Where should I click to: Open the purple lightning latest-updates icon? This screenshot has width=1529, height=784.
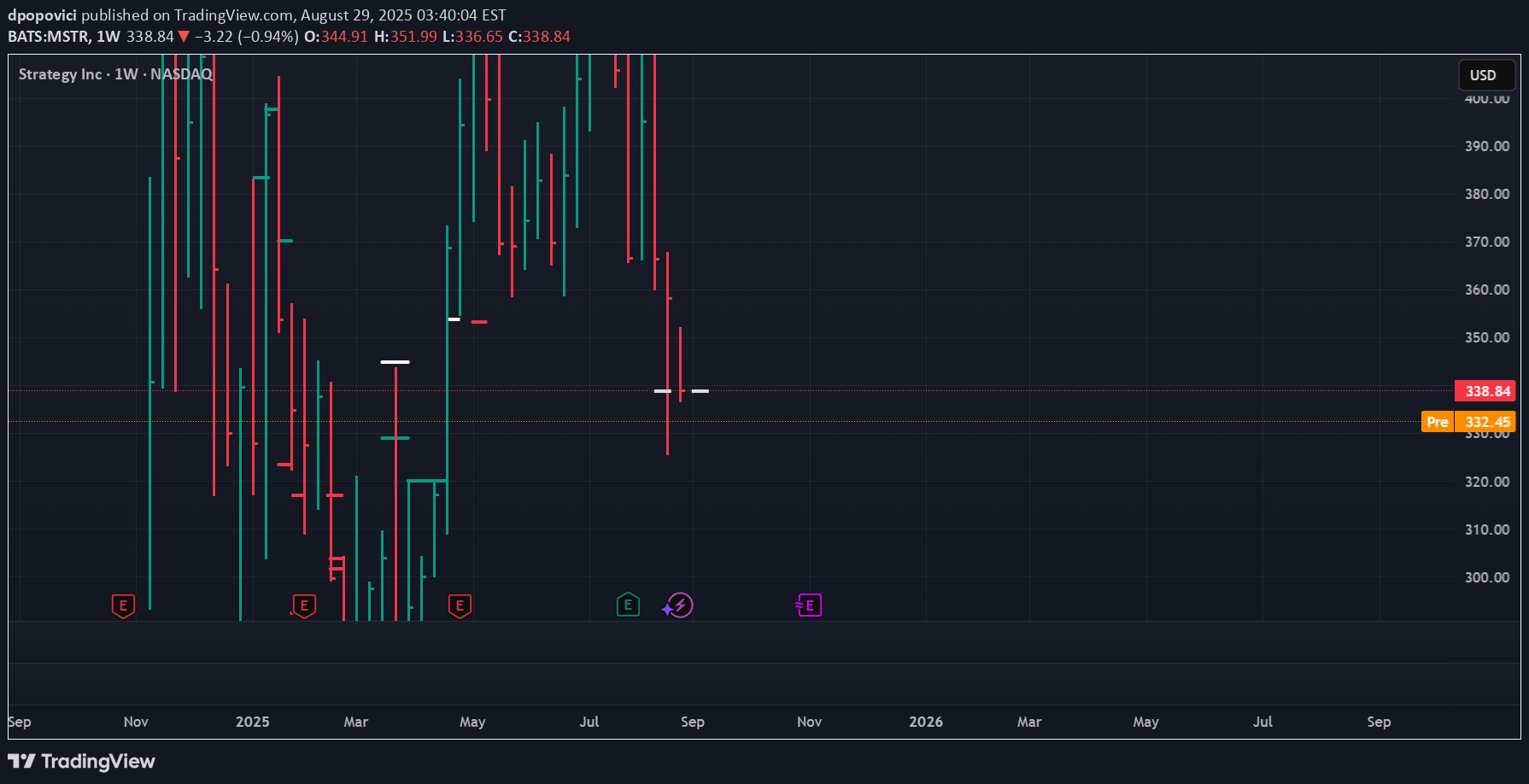point(680,606)
